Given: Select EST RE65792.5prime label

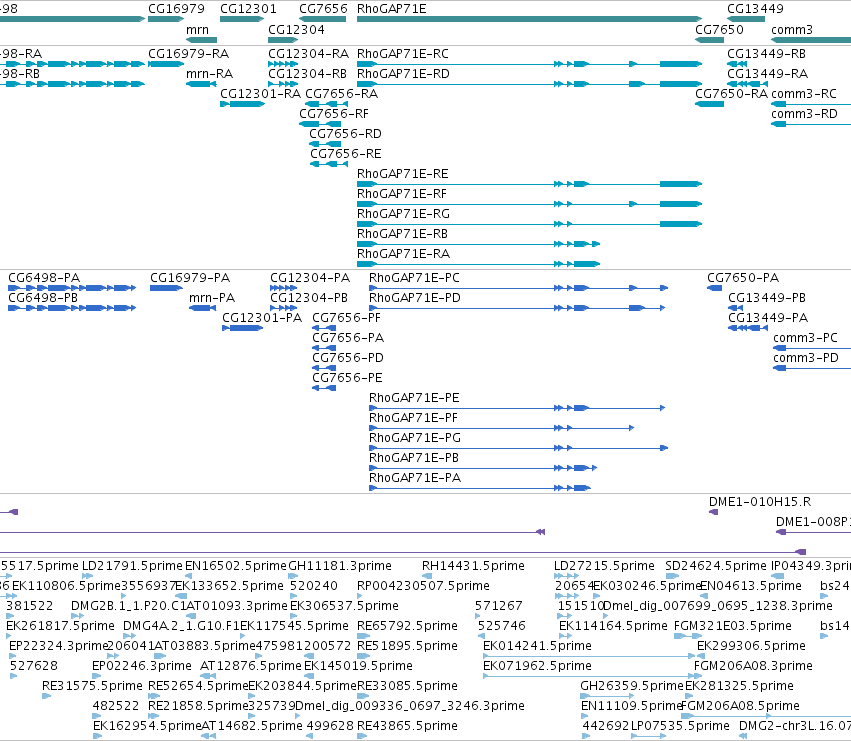Looking at the screenshot, I should [x=407, y=626].
